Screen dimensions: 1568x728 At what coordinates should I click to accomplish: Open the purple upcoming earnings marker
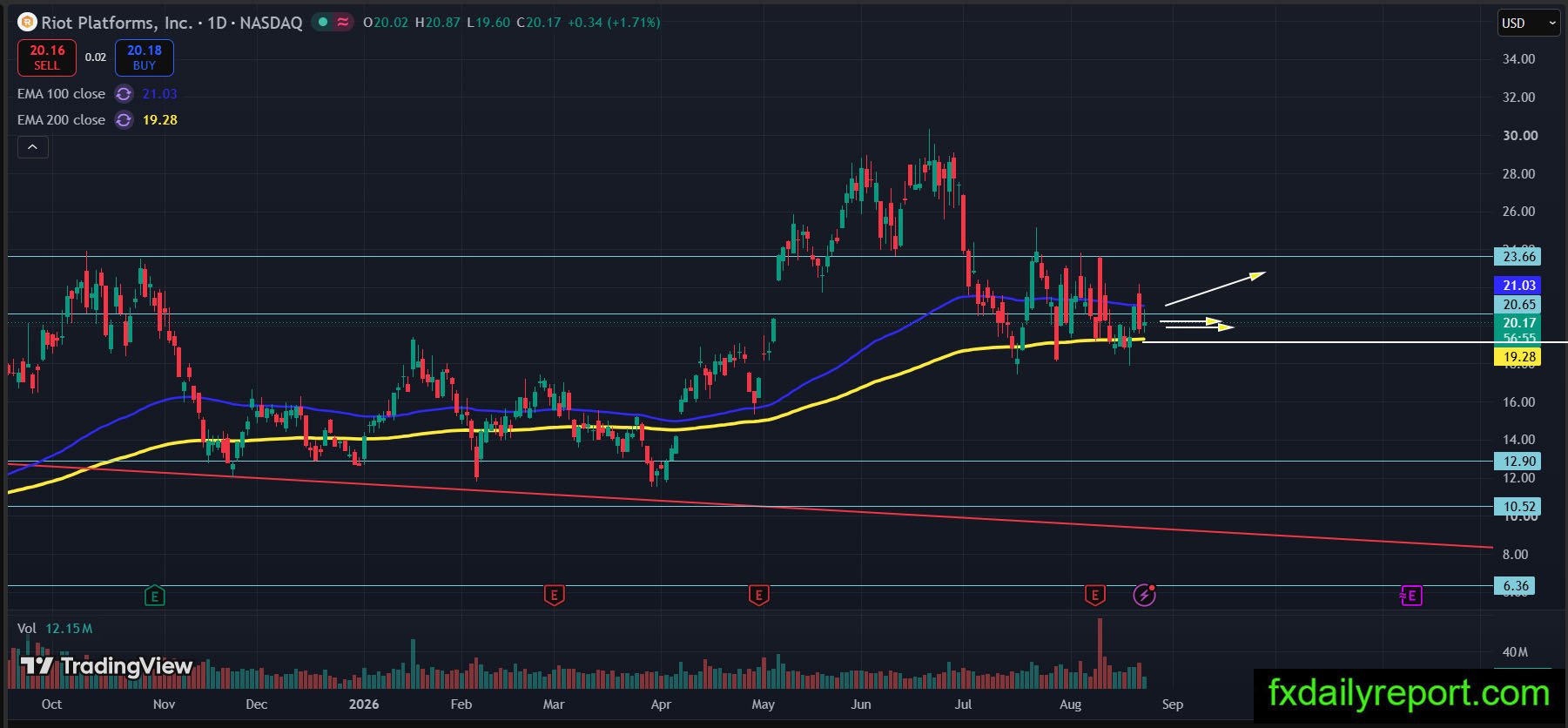1411,596
